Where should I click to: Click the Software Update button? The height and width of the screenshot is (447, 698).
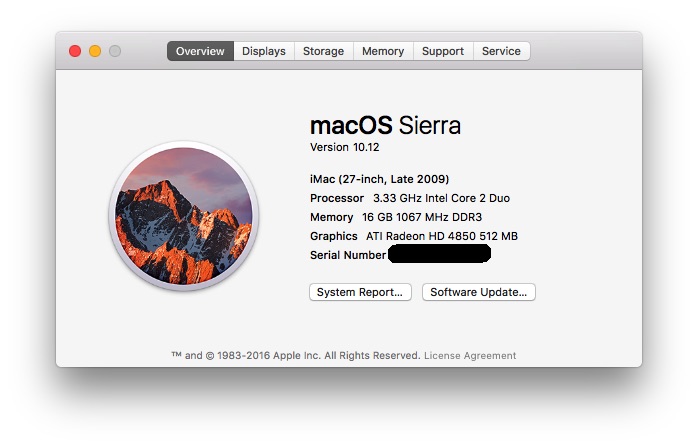pyautogui.click(x=479, y=292)
